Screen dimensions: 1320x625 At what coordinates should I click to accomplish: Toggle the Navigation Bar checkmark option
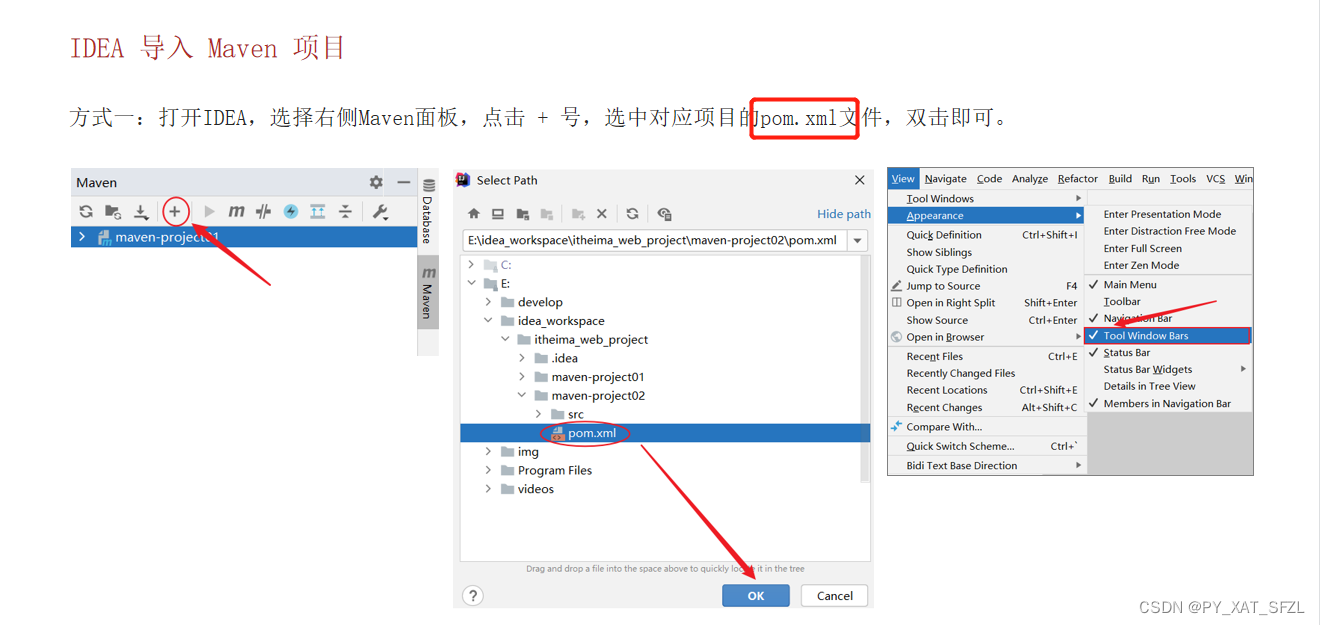point(1167,318)
